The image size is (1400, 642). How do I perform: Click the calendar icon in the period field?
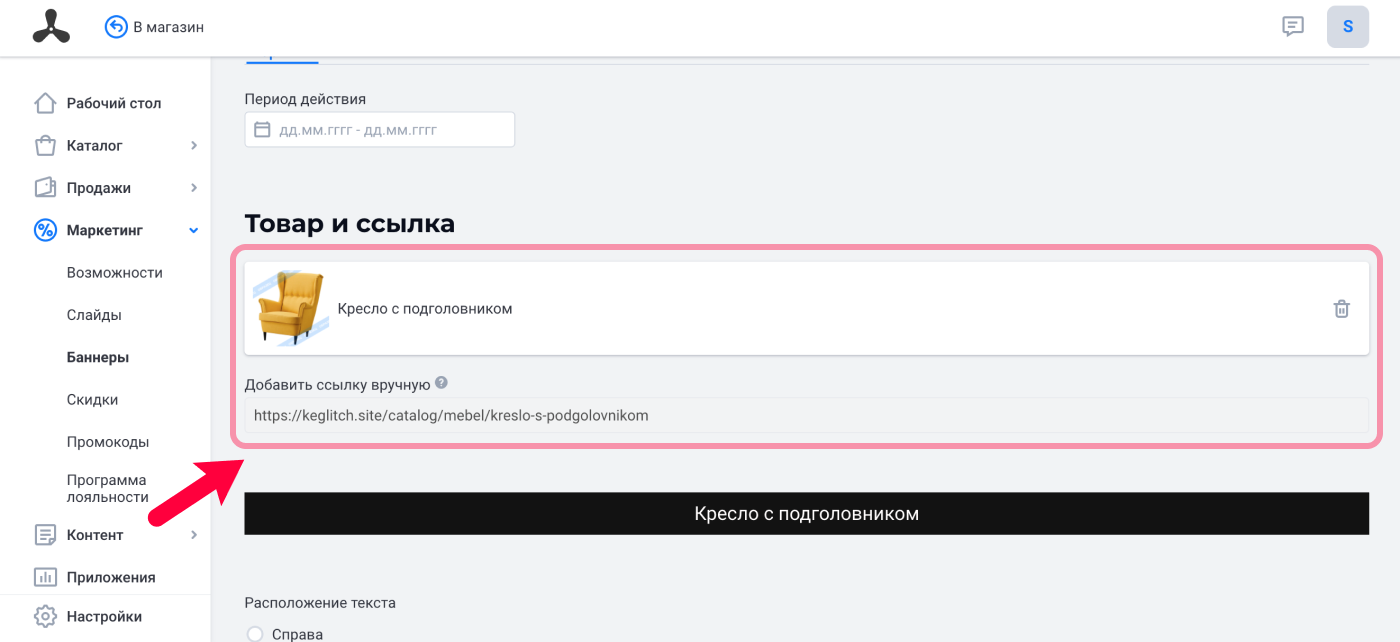[x=263, y=130]
